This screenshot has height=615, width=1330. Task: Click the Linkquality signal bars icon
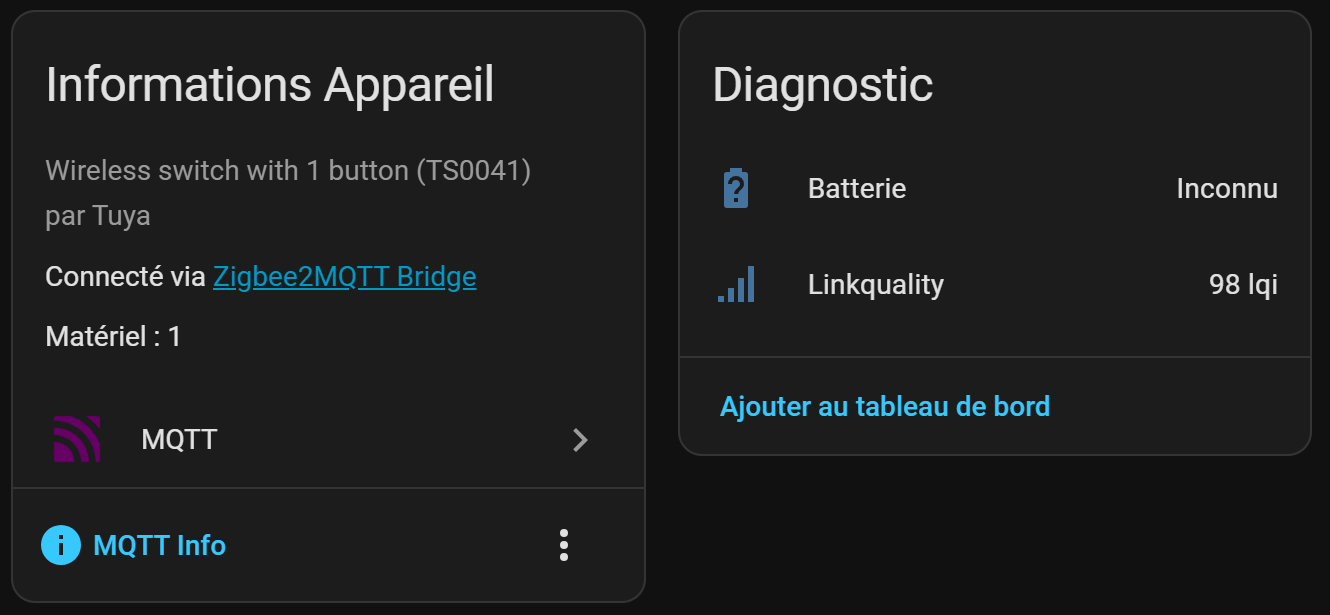736,285
